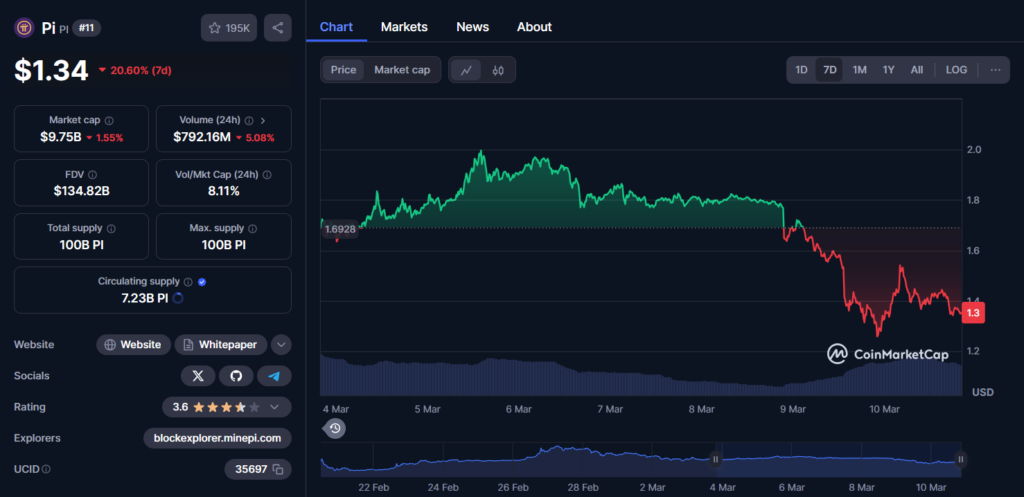The width and height of the screenshot is (1024, 497).
Task: Click the $792.16M volume value
Action: click(x=202, y=137)
